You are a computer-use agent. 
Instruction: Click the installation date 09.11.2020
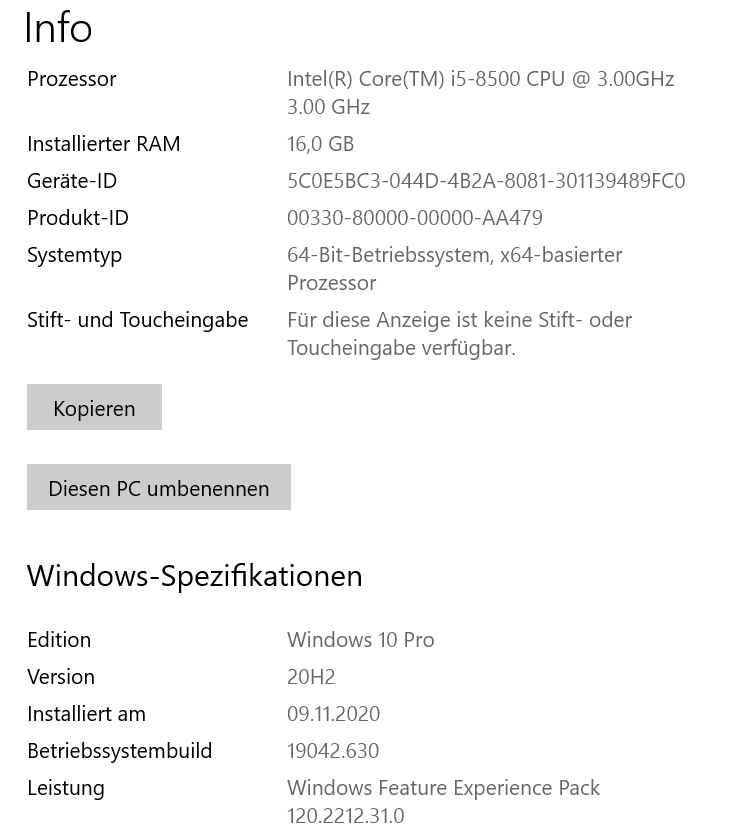click(333, 714)
